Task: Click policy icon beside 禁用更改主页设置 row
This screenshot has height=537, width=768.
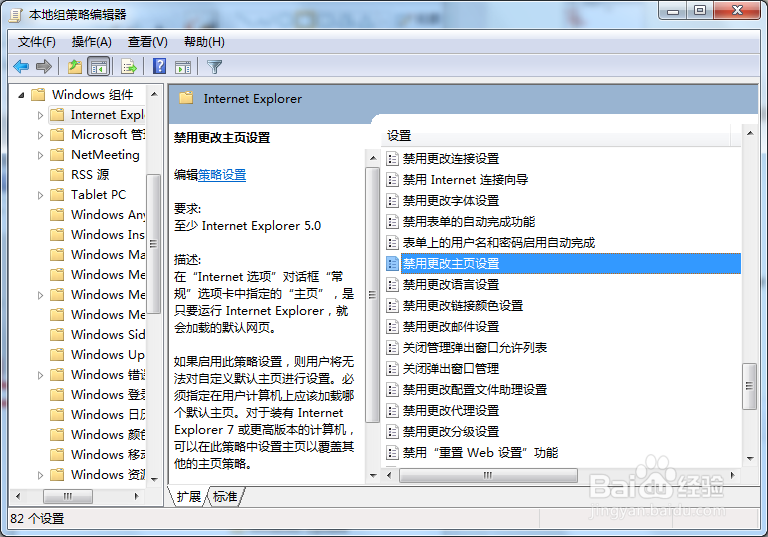Action: [x=392, y=264]
